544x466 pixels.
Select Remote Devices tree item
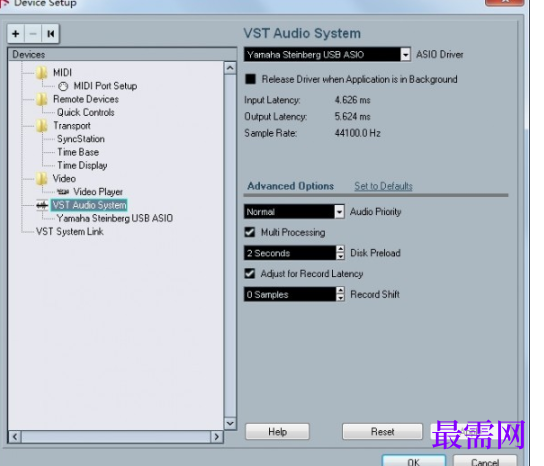86,99
